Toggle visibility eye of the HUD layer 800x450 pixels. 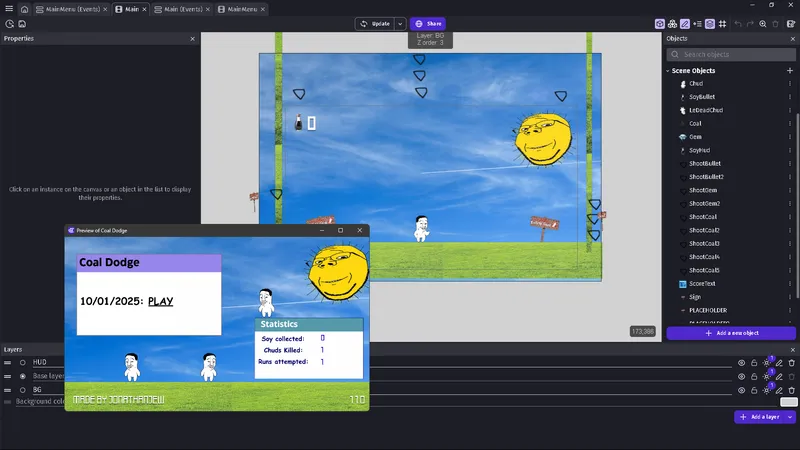741,362
